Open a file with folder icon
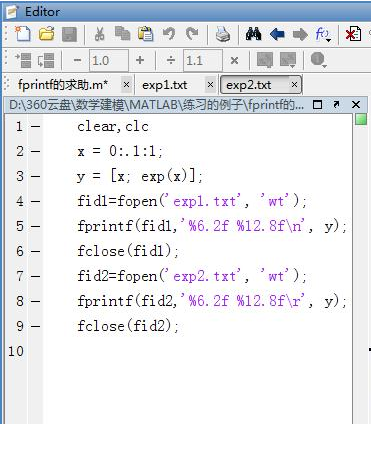 (x=46, y=34)
